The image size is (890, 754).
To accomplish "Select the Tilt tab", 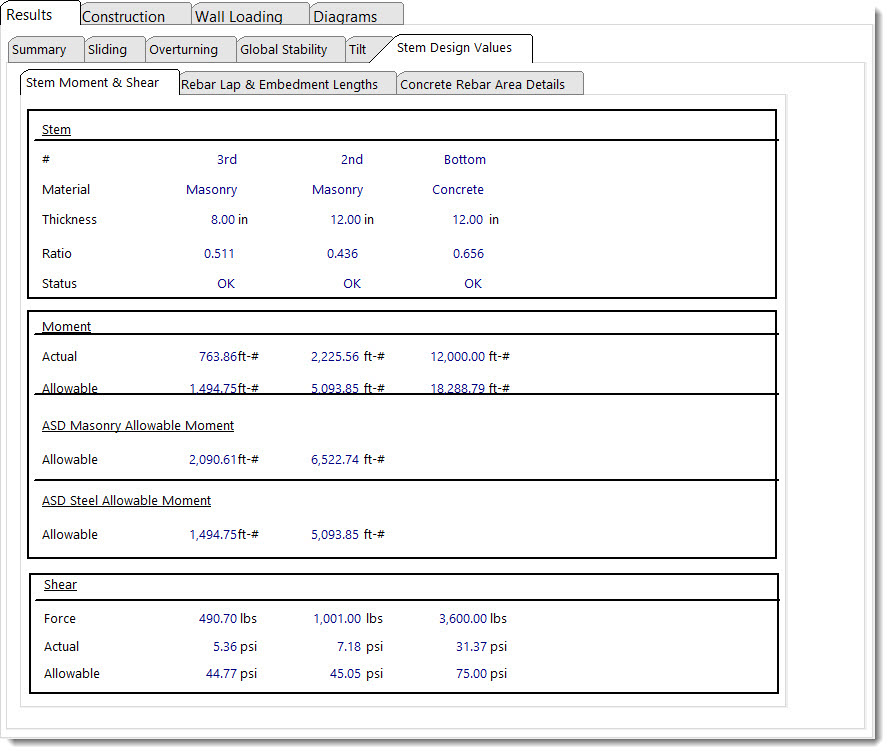I will pyautogui.click(x=357, y=50).
